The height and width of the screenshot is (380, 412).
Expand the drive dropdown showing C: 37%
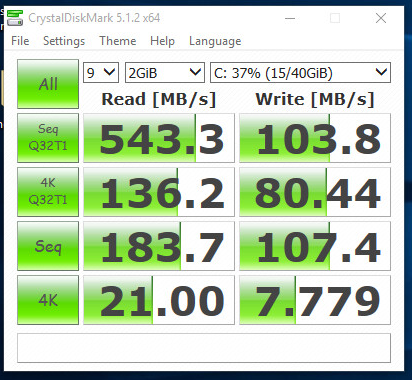300,73
